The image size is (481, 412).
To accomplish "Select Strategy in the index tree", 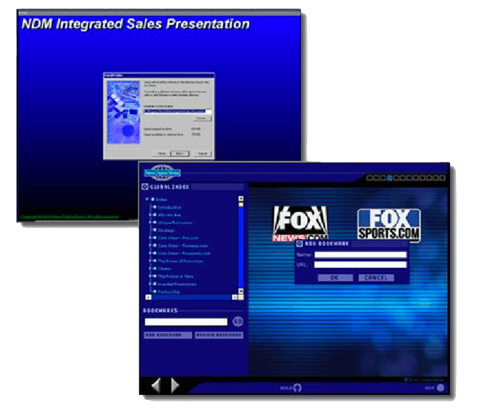I will pos(166,230).
